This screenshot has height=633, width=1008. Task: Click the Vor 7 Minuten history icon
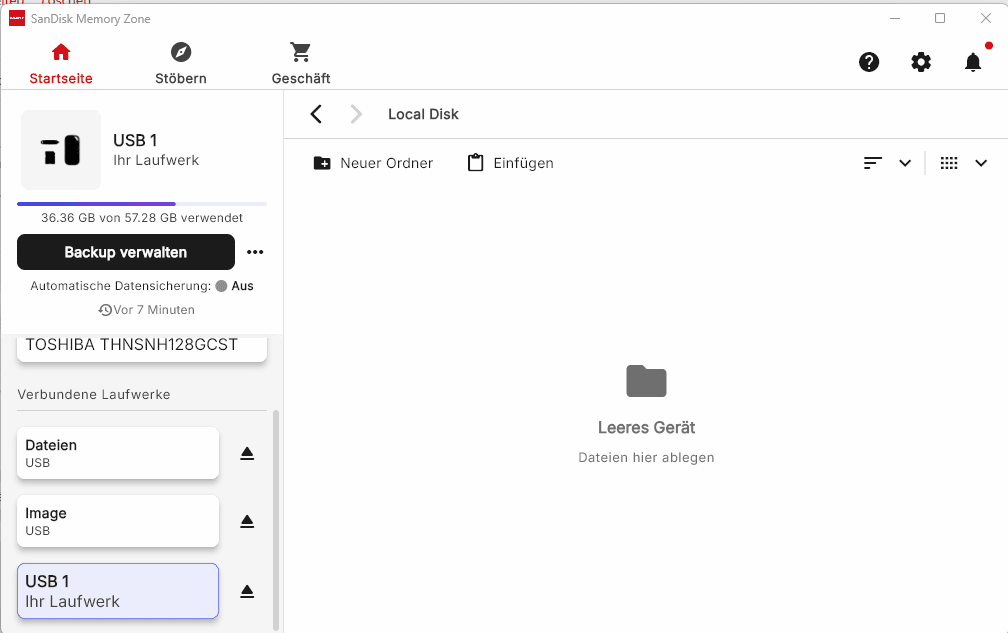pos(105,310)
